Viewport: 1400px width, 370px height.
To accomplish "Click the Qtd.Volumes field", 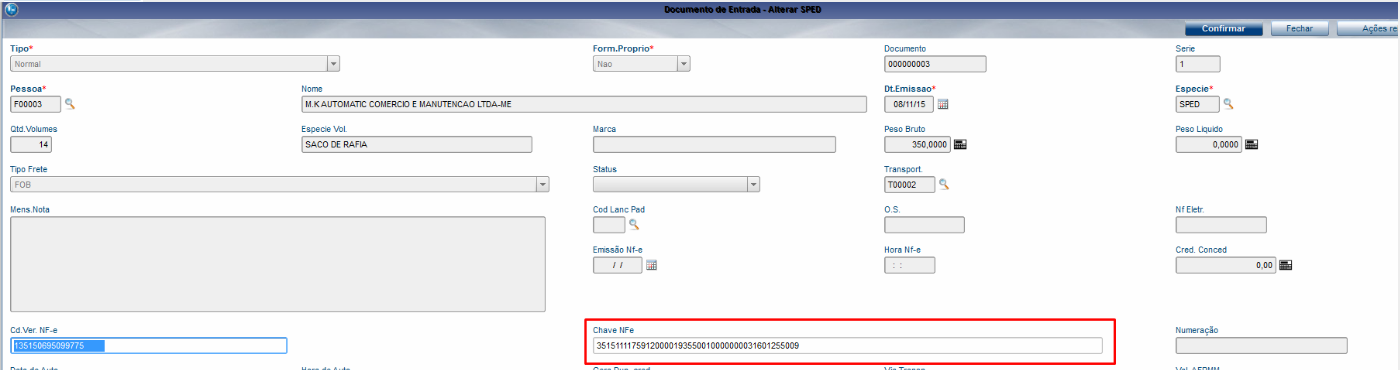I will point(31,144).
